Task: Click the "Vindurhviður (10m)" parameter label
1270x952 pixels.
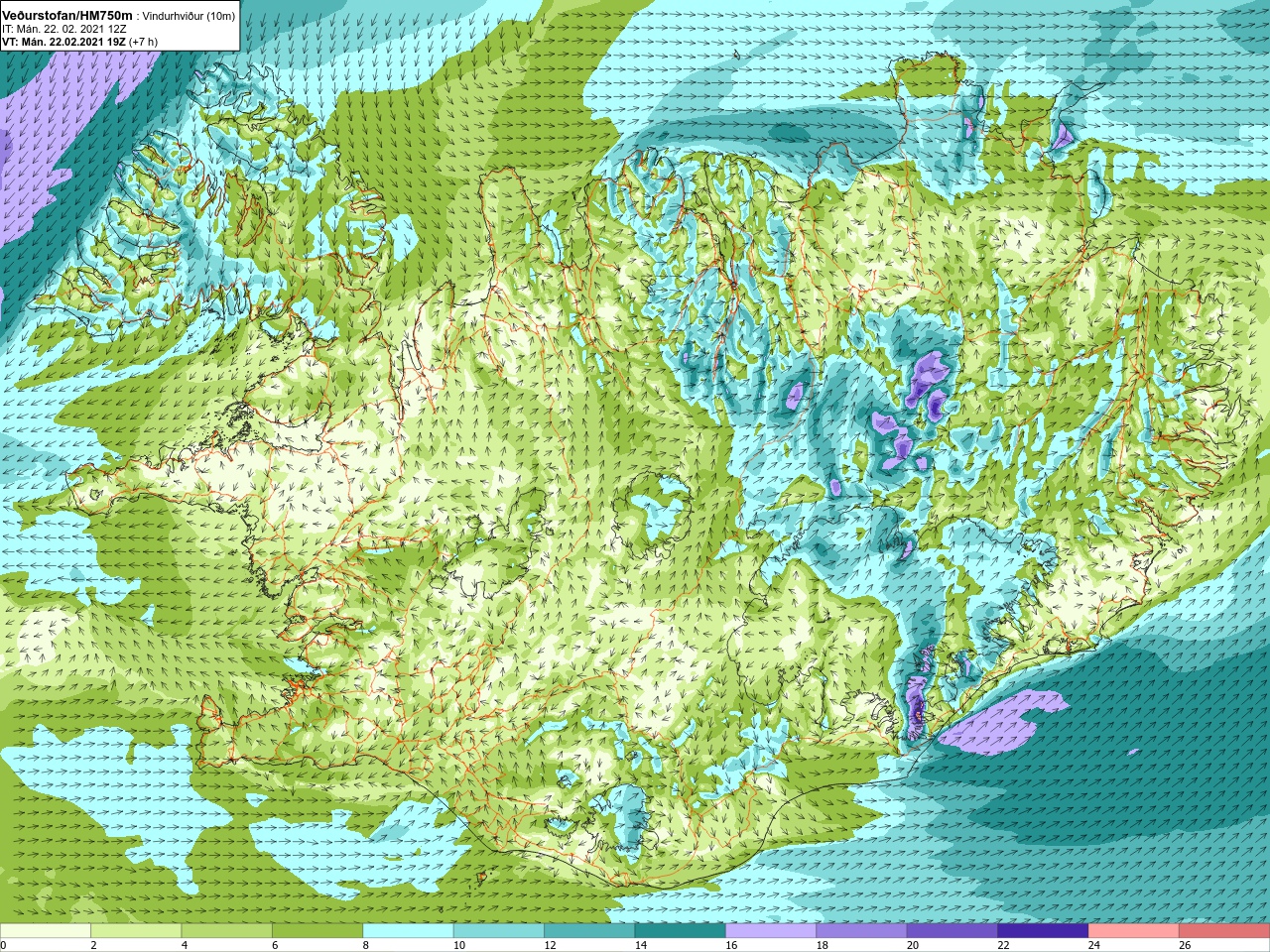Action: [190, 16]
